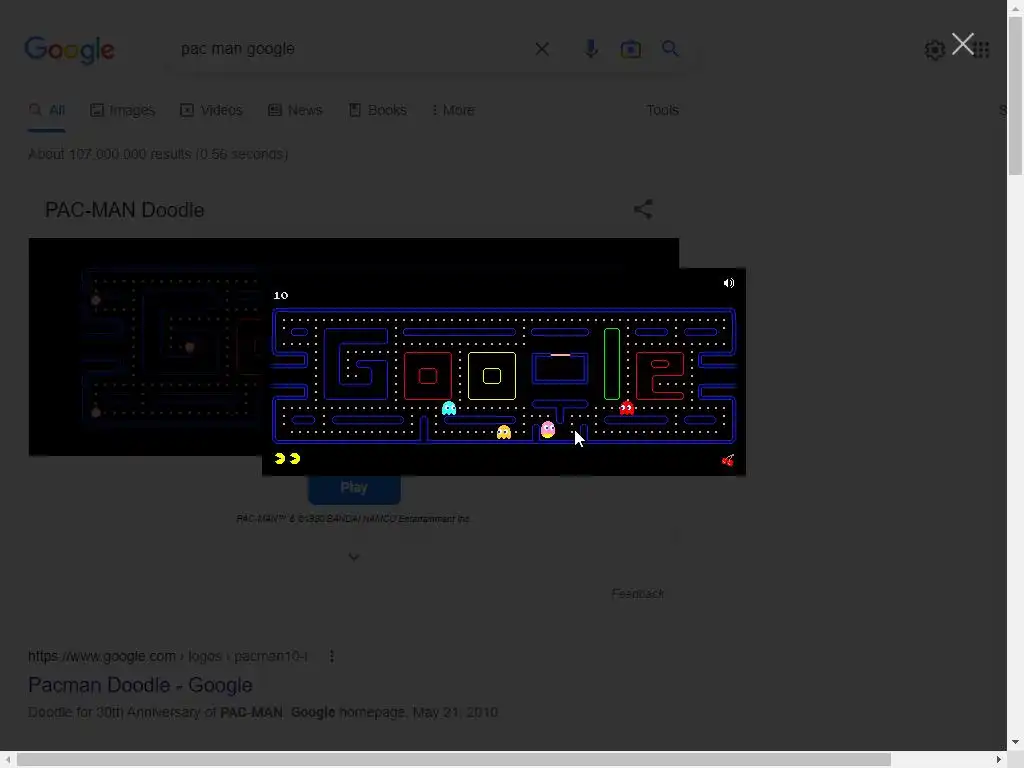Open the More search filters menu
This screenshot has width=1024, height=768.
point(453,110)
